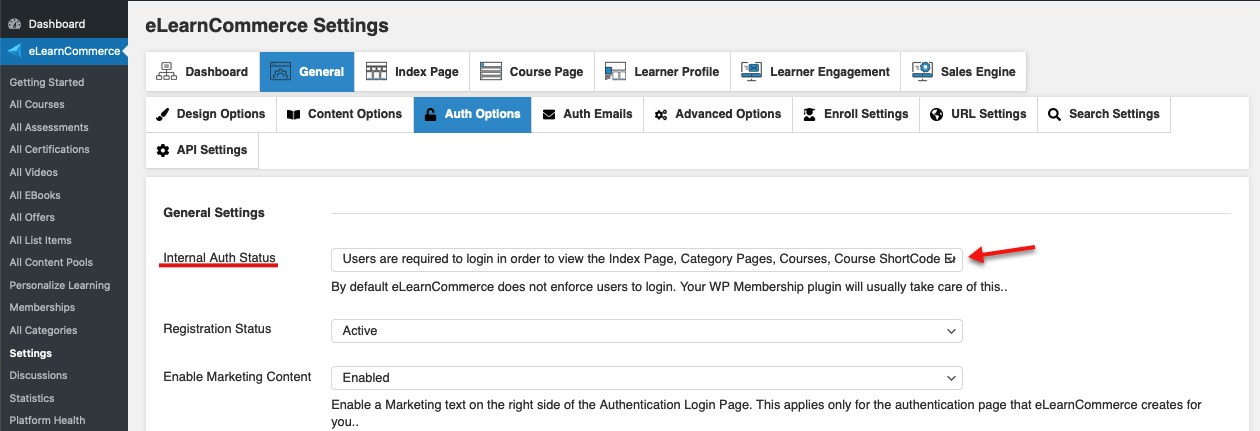
Task: Click the Enroll Settings graduate icon
Action: (x=810, y=114)
